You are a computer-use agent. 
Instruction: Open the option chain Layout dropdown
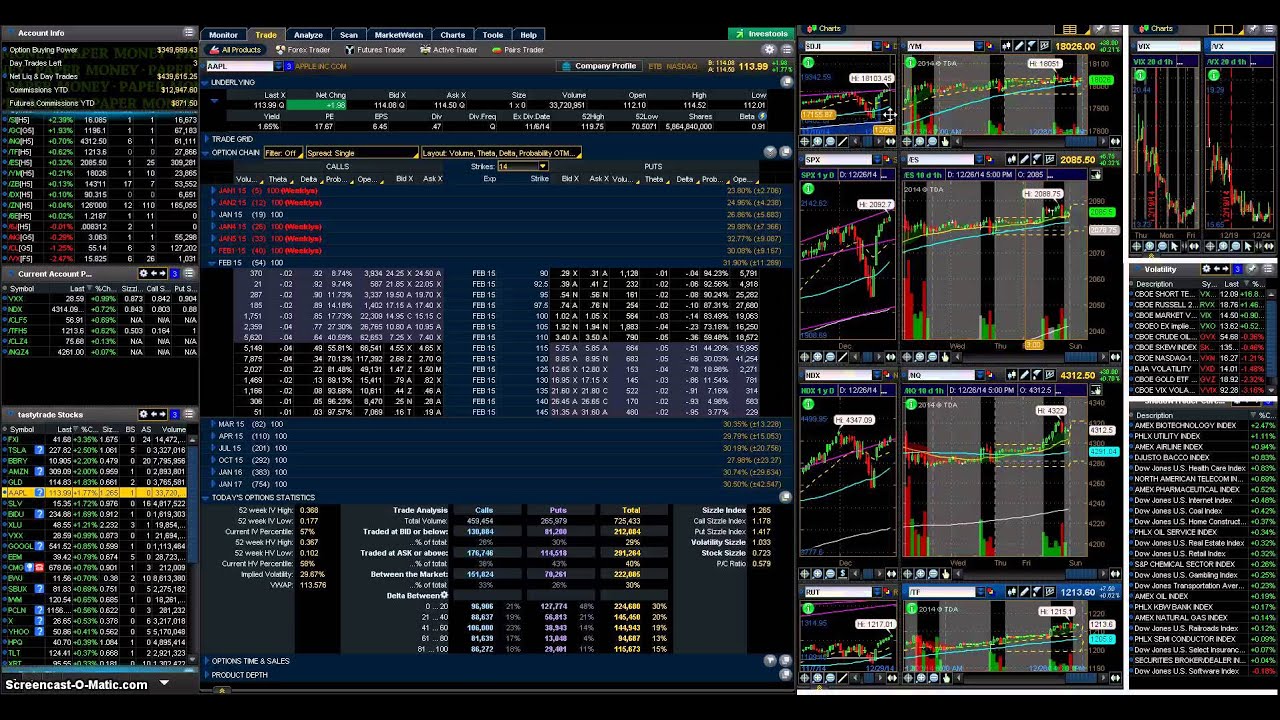click(x=501, y=153)
